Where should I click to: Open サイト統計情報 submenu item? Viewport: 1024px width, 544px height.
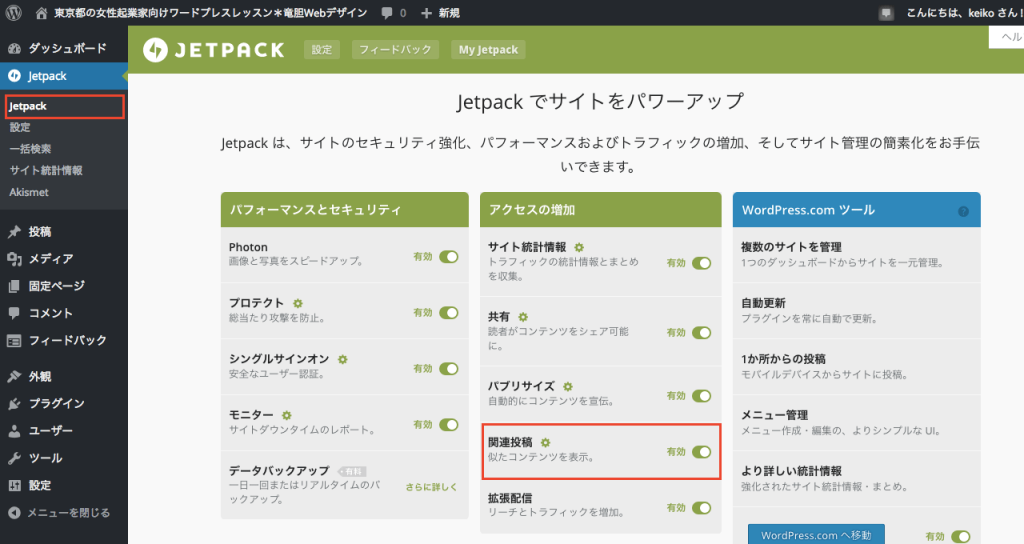click(x=46, y=170)
